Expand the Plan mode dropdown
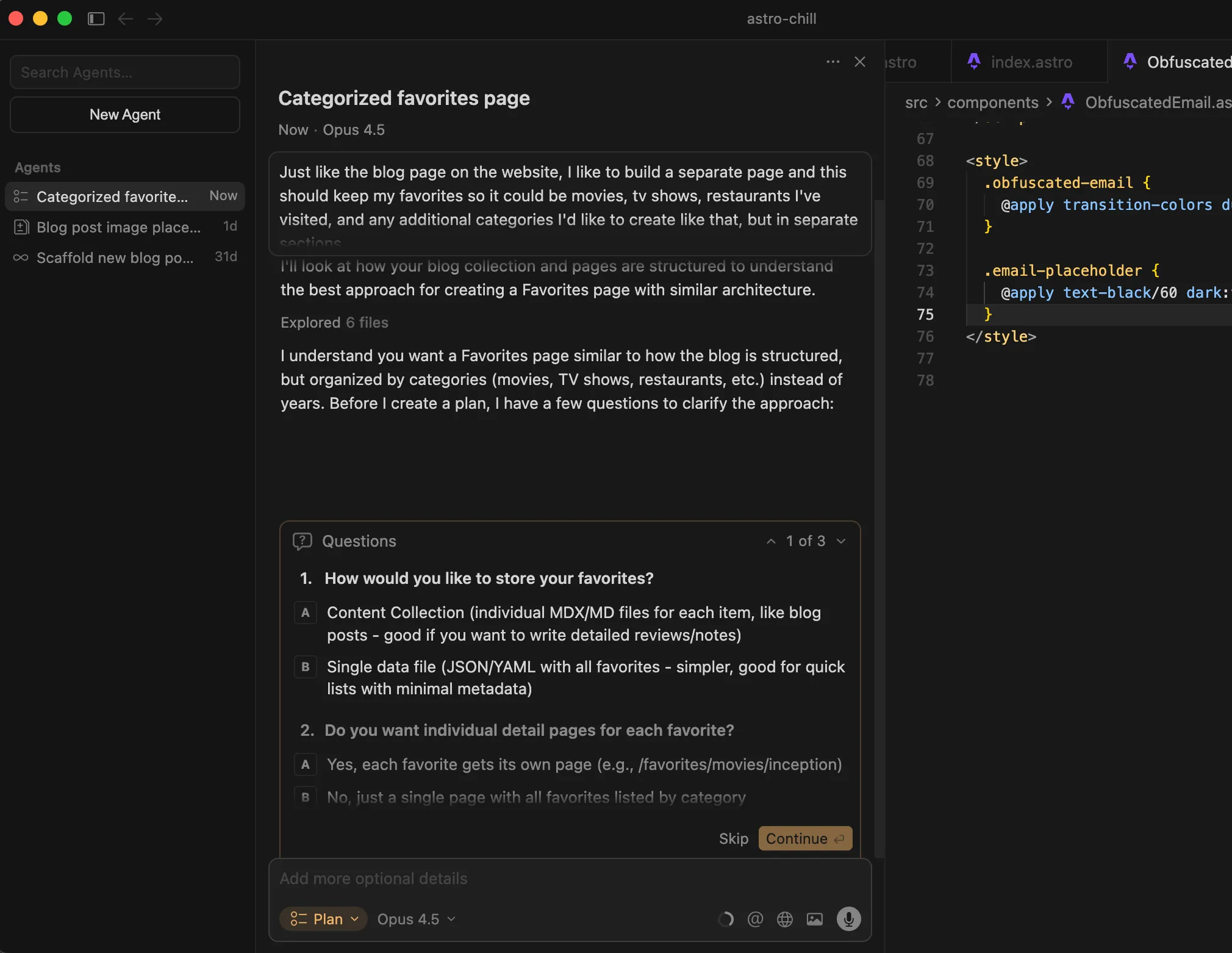Viewport: 1232px width, 953px height. (x=323, y=919)
